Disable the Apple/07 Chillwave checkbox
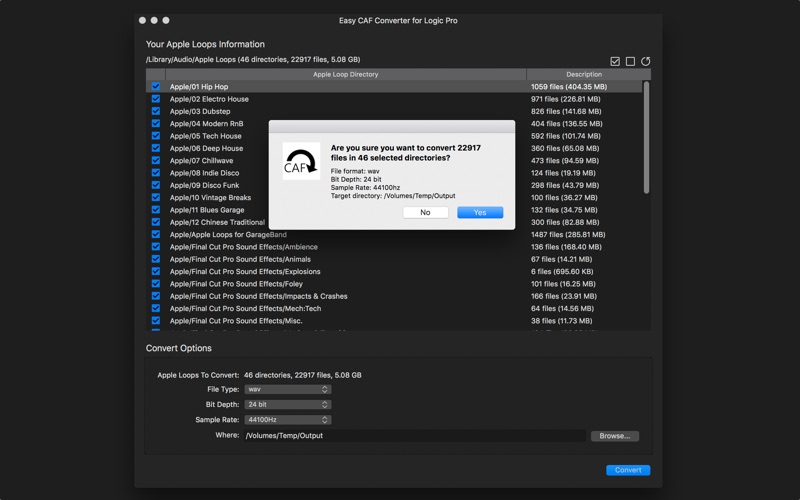 [x=156, y=161]
